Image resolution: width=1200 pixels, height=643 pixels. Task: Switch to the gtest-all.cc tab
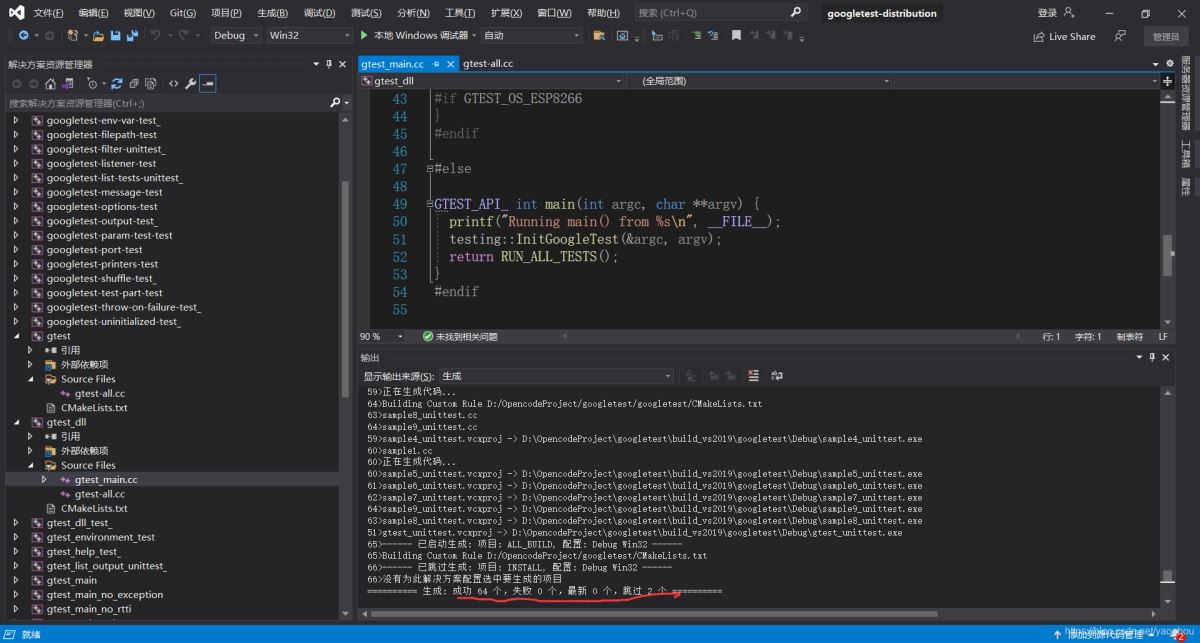point(488,63)
